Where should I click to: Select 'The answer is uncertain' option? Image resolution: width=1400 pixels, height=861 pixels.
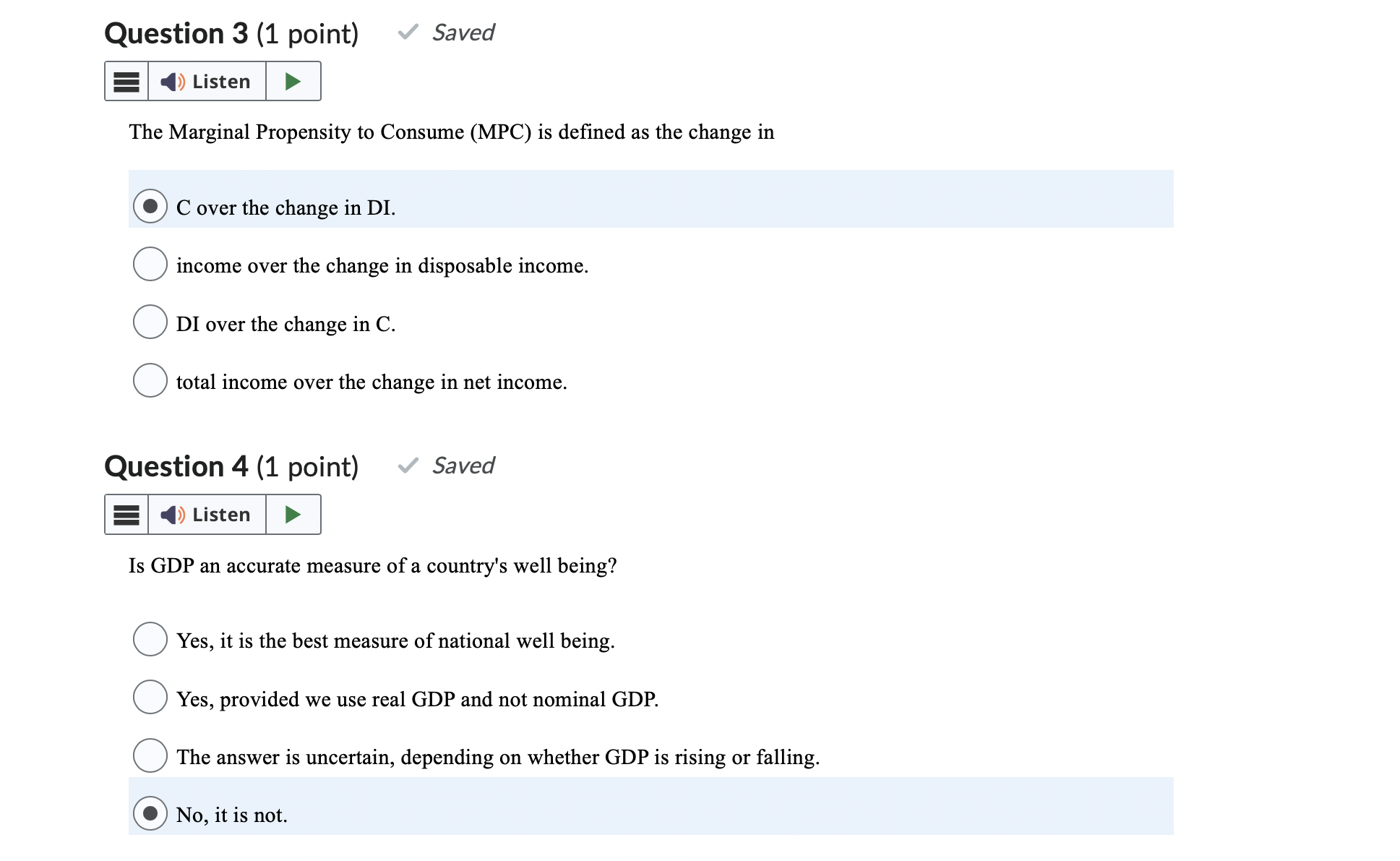pos(150,756)
